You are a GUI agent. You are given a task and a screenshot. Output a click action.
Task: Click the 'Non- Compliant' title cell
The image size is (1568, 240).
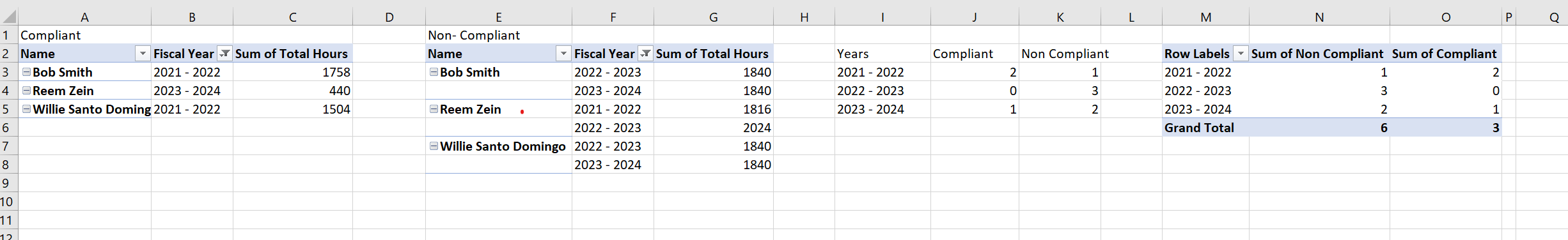pyautogui.click(x=499, y=35)
